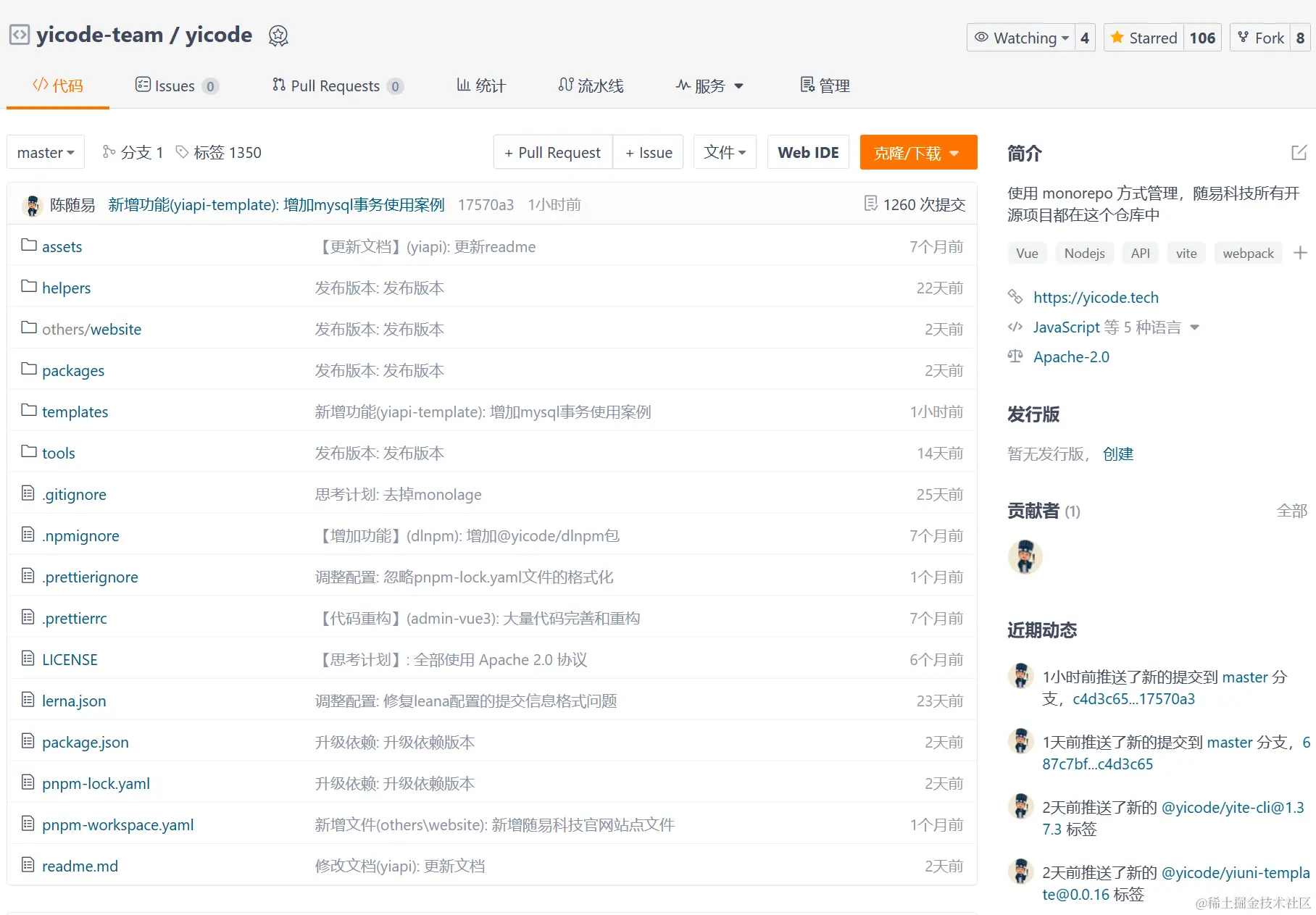Open the 17570a3 commit hash

click(486, 205)
